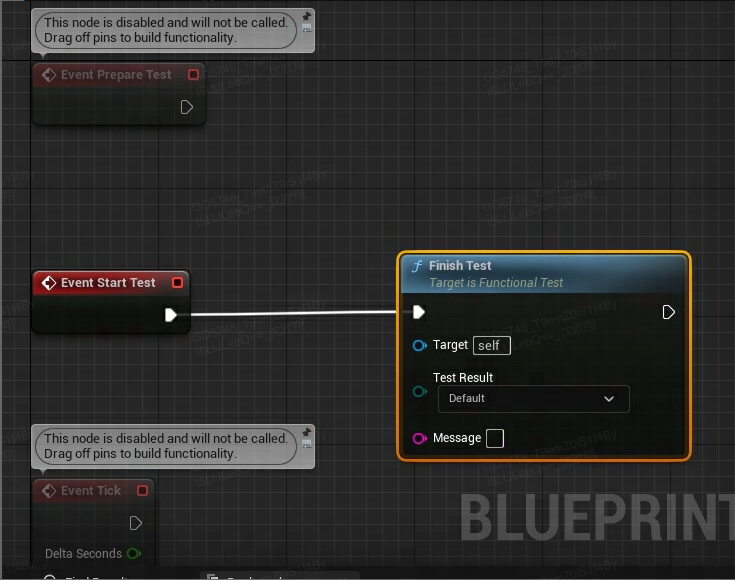Click the Event Prepare Test diamond event icon
Screen dimensions: 735x580
pyautogui.click(x=49, y=75)
